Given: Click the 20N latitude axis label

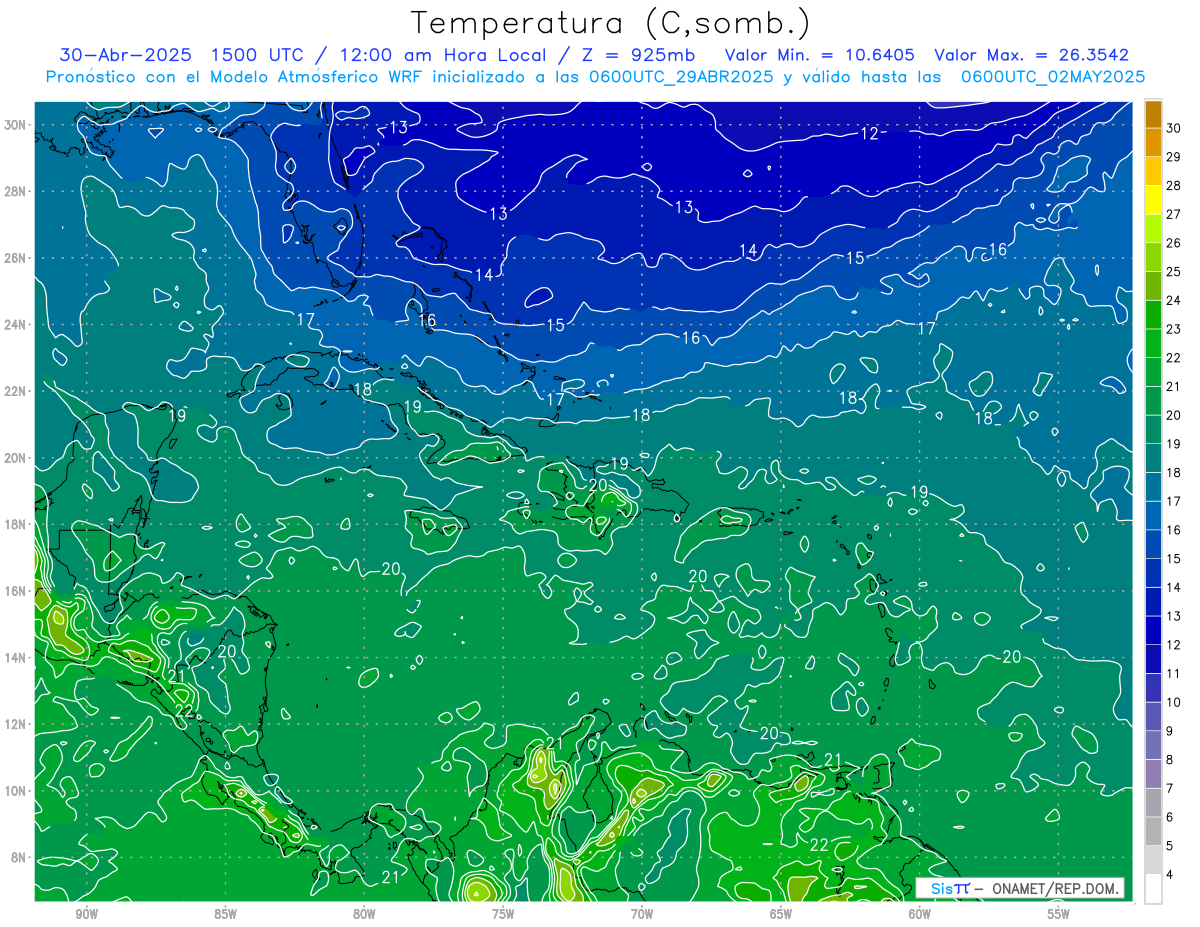Looking at the screenshot, I should (16, 457).
